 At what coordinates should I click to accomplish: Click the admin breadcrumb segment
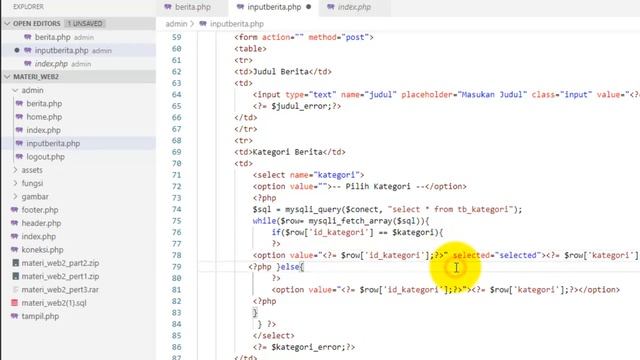coord(176,24)
